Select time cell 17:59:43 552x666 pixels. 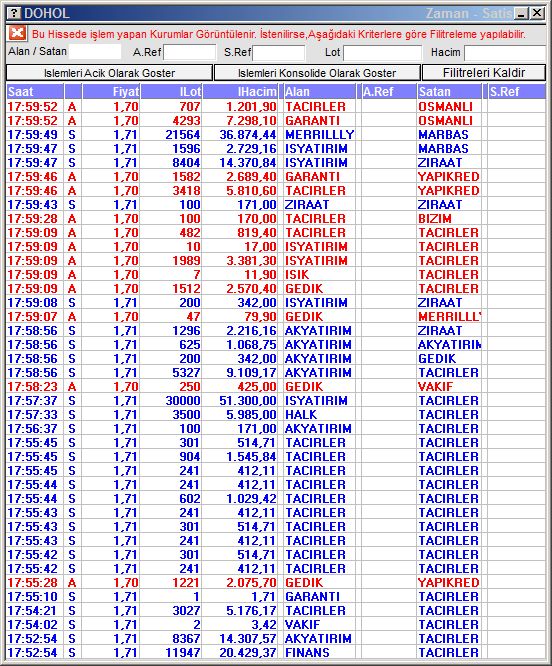[x=33, y=205]
